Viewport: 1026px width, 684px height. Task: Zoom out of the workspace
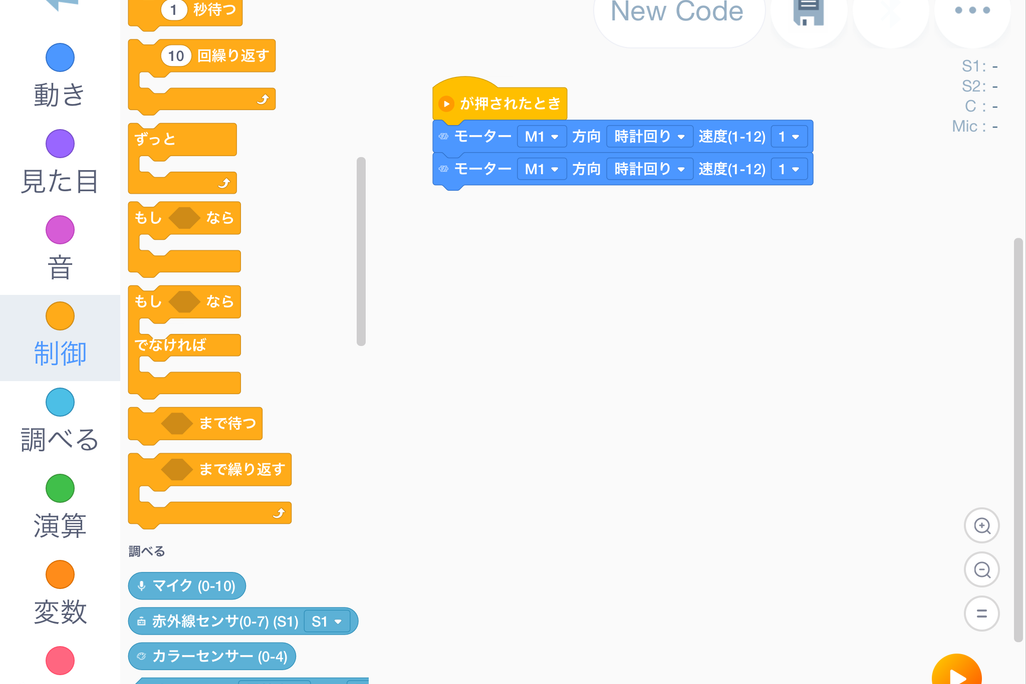[x=982, y=569]
